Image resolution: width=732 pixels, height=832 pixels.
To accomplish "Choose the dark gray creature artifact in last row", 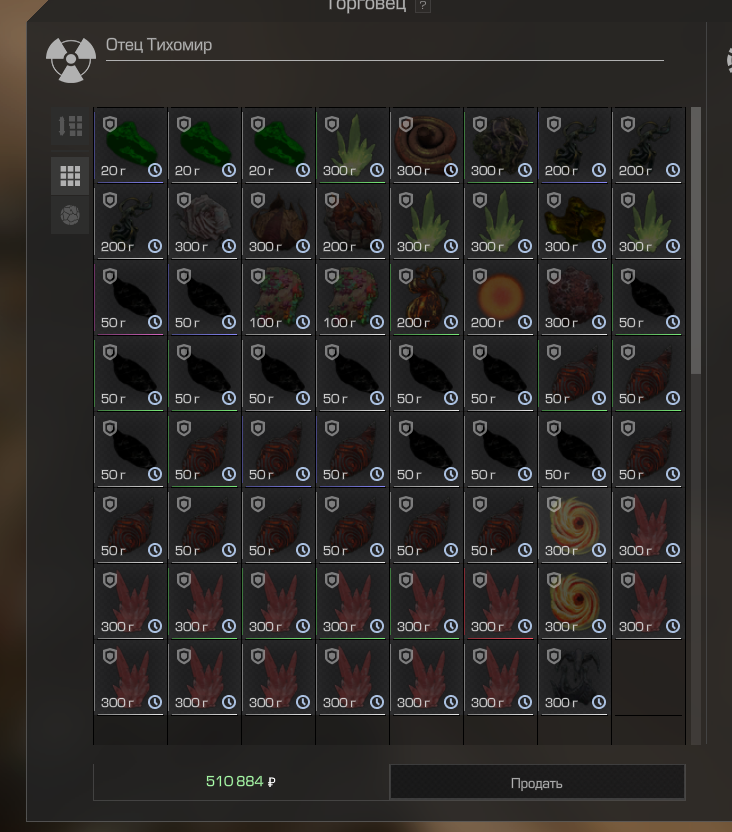I will click(574, 678).
